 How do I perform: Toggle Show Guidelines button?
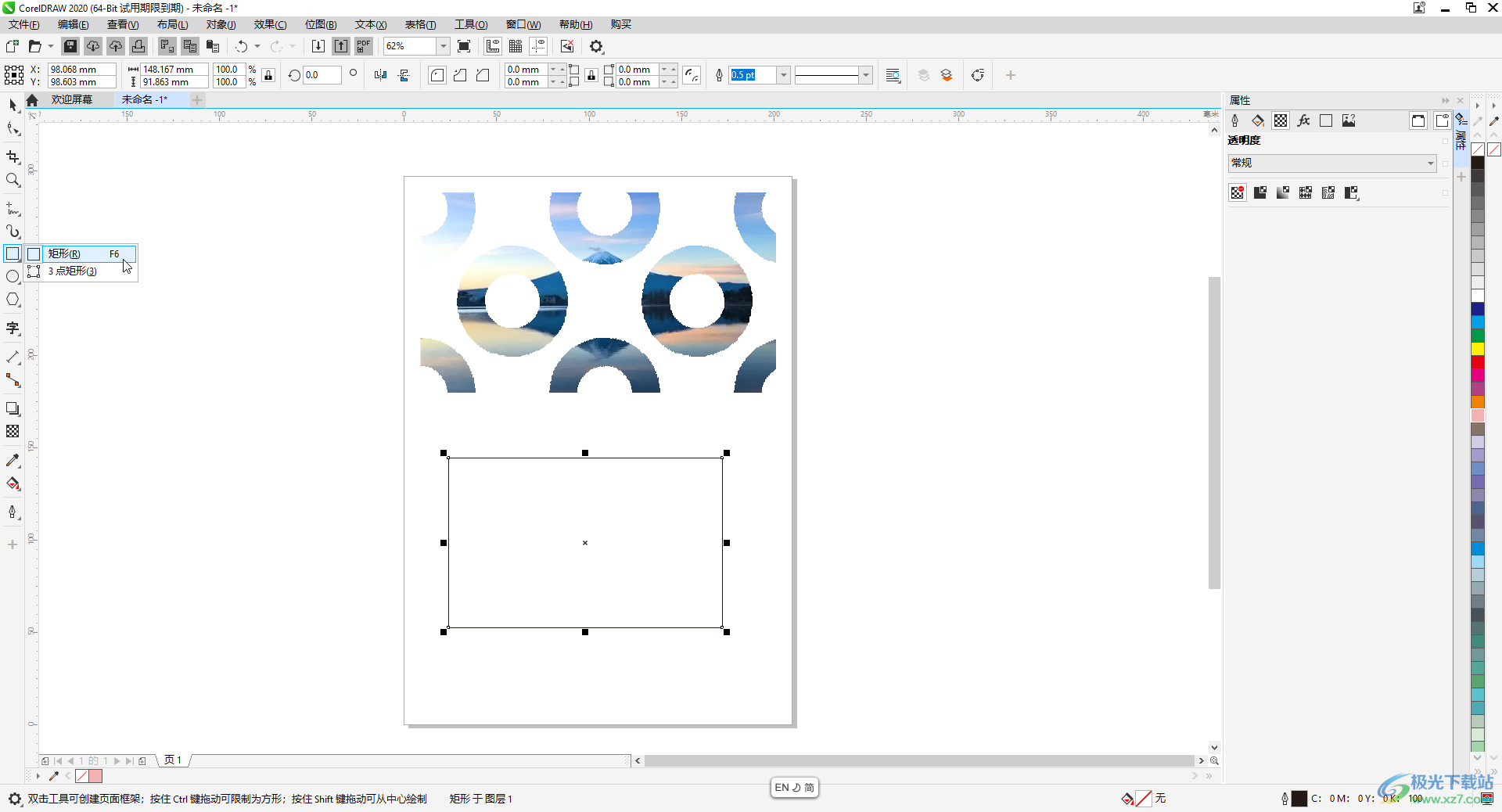(538, 46)
